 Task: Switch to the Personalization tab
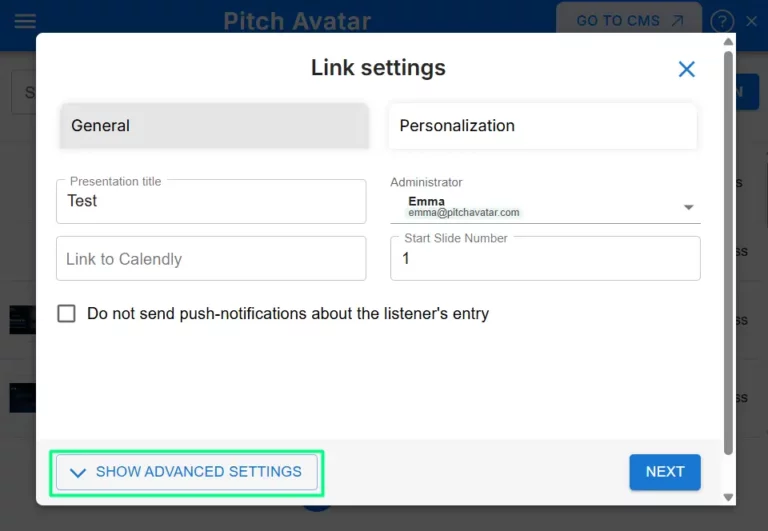[x=541, y=126]
